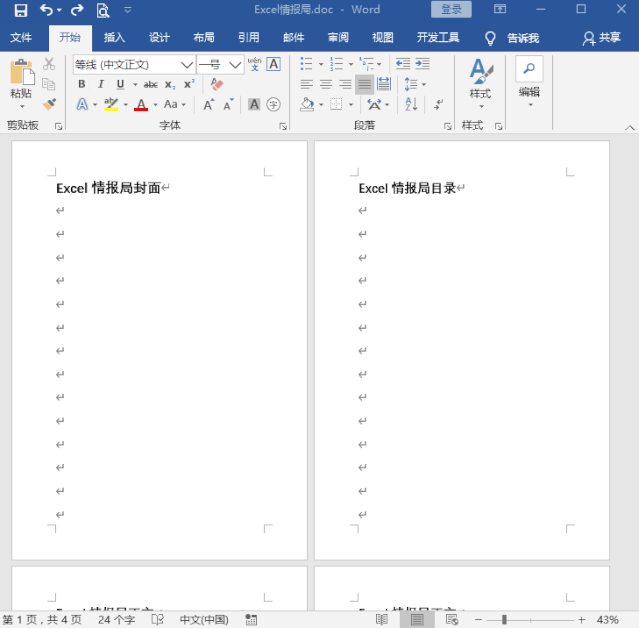Viewport: 639px width, 628px height.
Task: Click the zoom slider handle
Action: coord(504,620)
